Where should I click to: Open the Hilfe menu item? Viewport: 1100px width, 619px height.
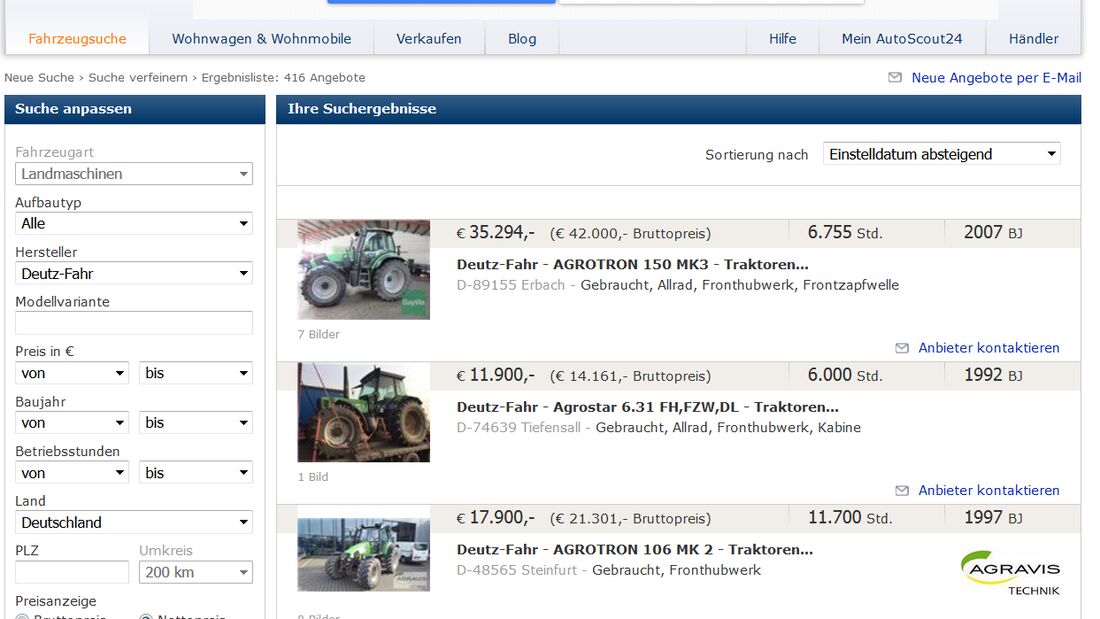click(x=782, y=39)
